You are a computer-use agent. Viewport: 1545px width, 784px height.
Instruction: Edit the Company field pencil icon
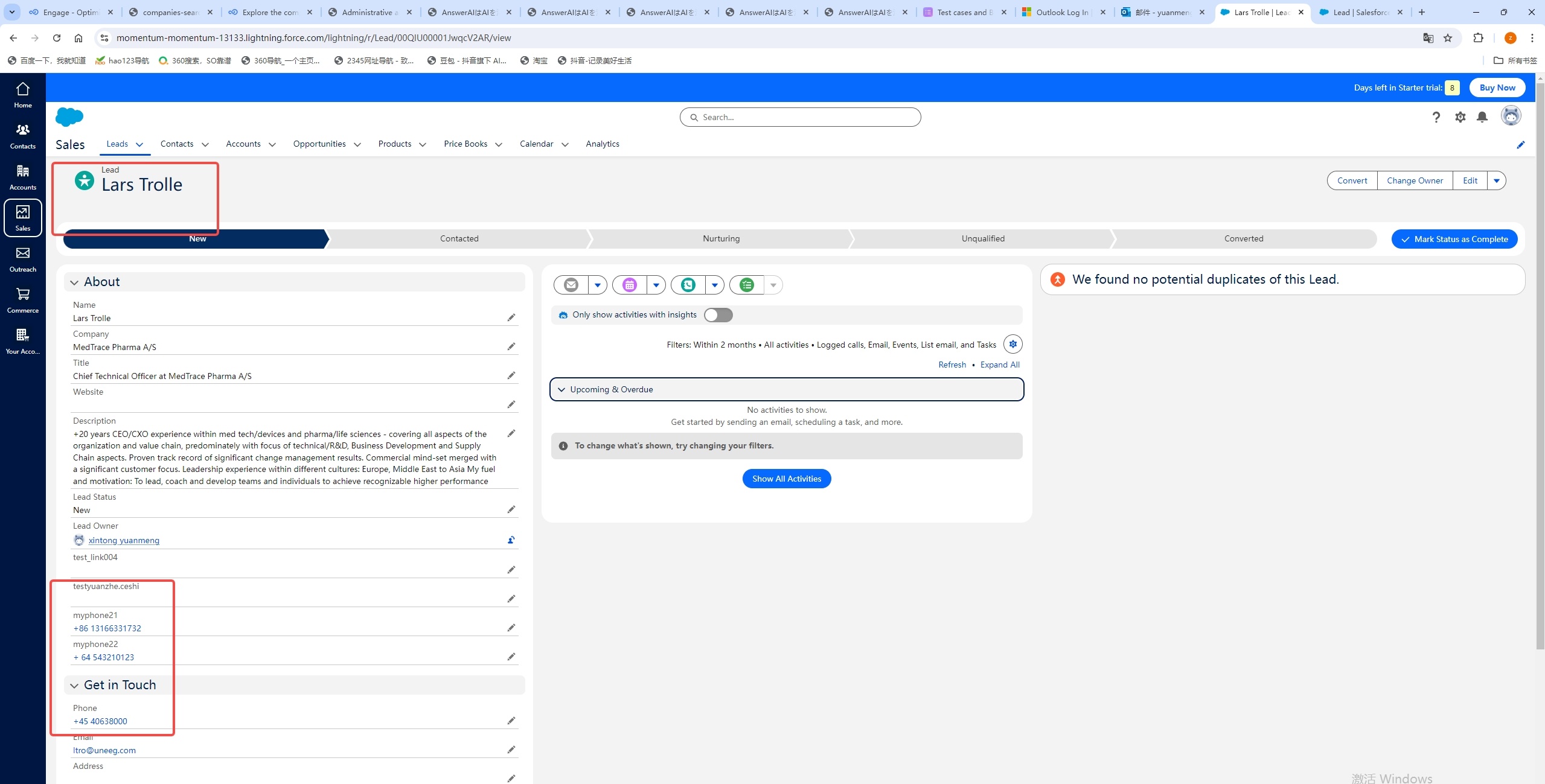[x=511, y=346]
